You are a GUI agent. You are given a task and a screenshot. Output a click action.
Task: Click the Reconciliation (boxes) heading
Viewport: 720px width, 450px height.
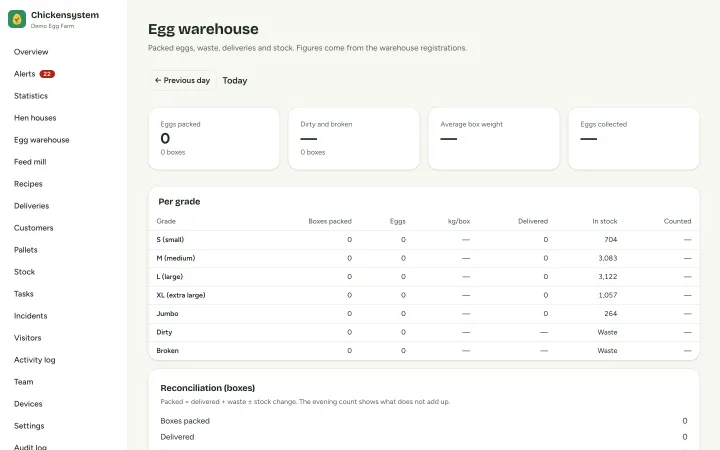pyautogui.click(x=208, y=388)
